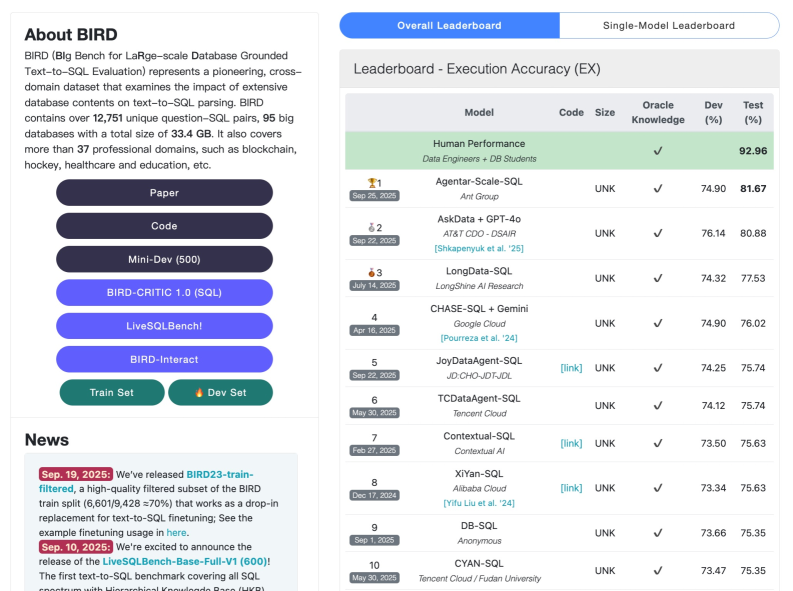Click the bronze medal icon for rank 3
This screenshot has width=793, height=591.
372,272
